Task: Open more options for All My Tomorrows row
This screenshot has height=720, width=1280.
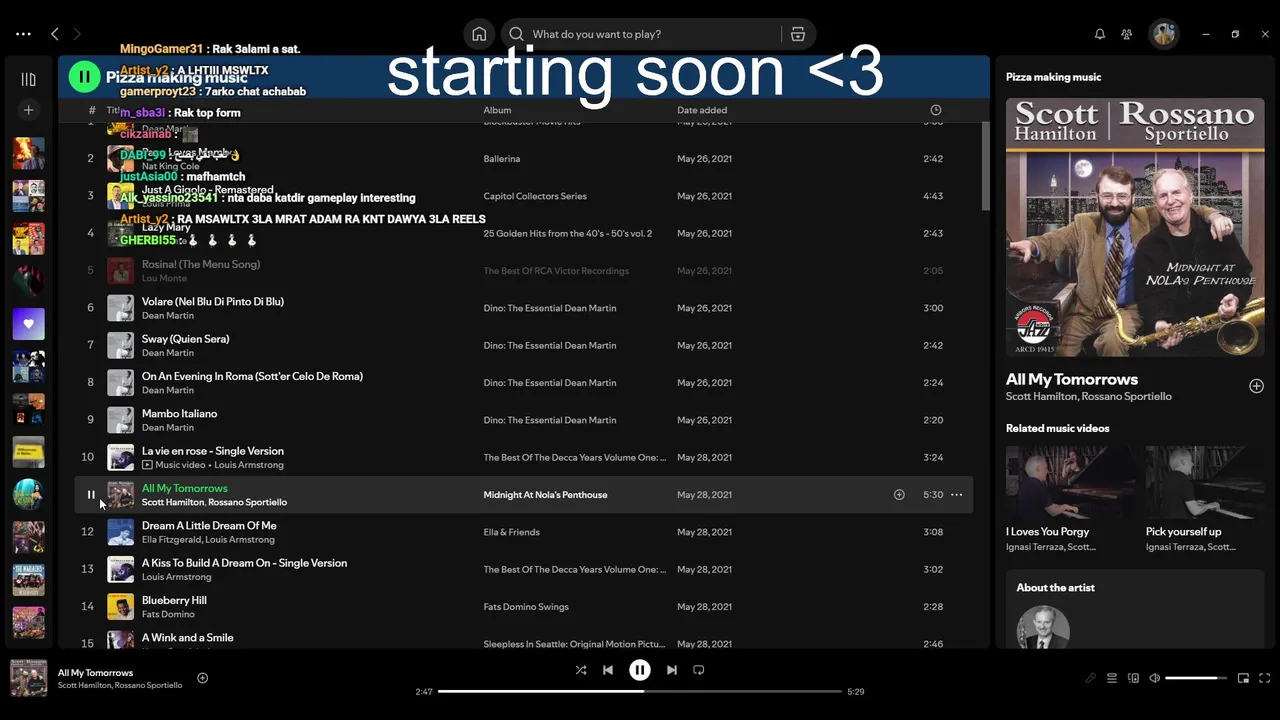Action: (x=957, y=495)
